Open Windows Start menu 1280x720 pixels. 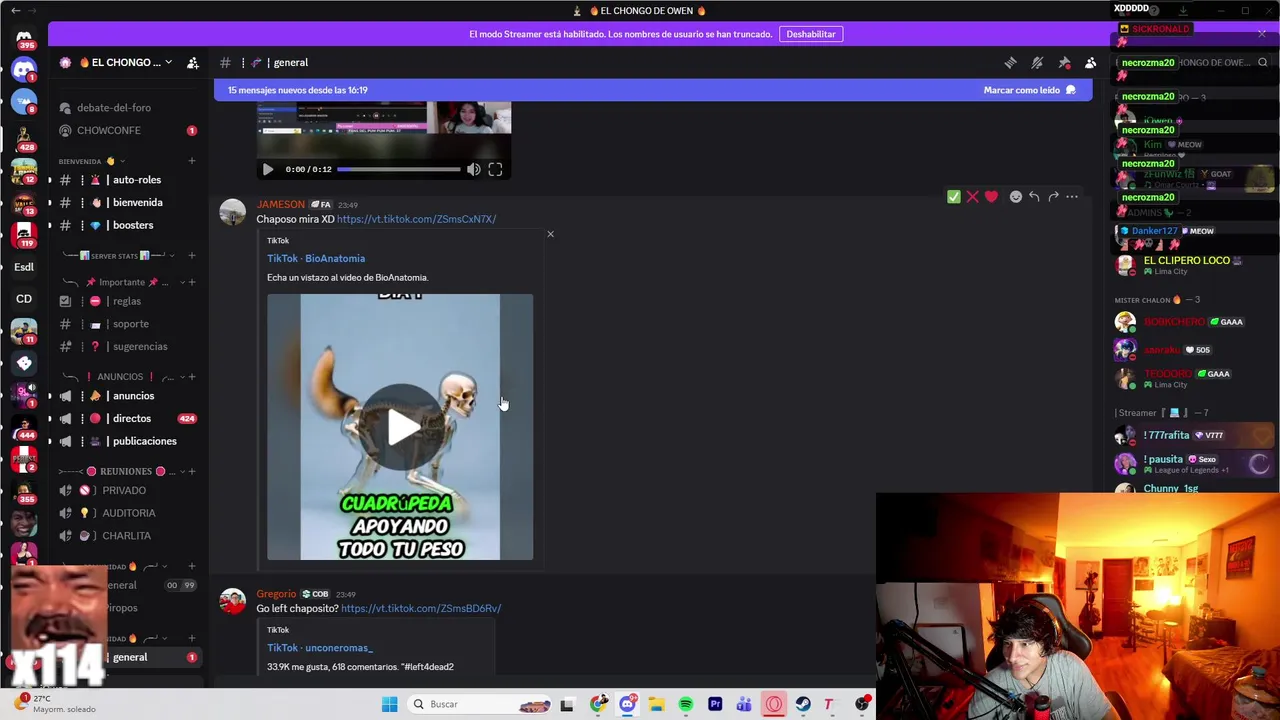(389, 704)
